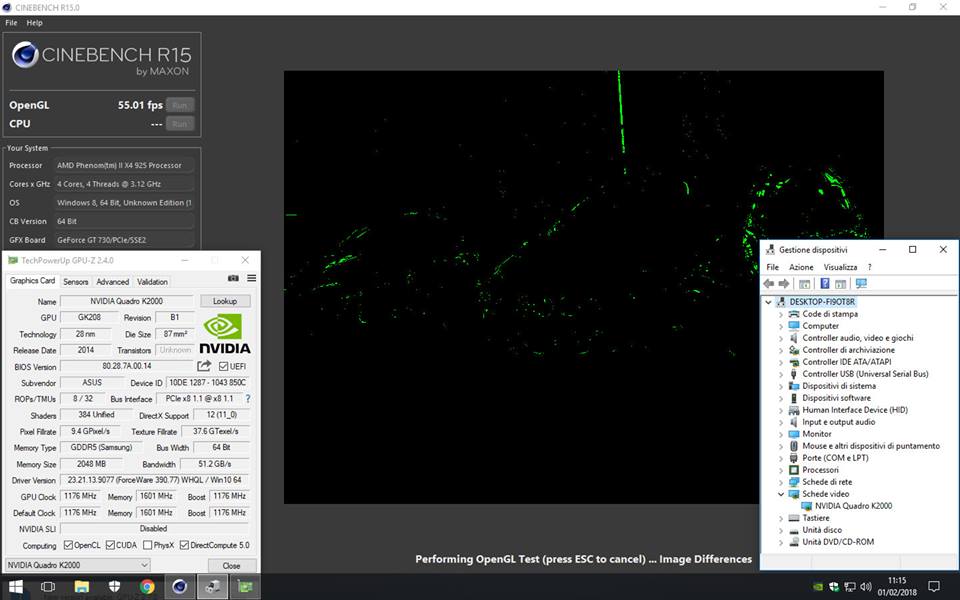Select GPU-Z Graphics Card tab
The width and height of the screenshot is (960, 600).
tap(32, 280)
